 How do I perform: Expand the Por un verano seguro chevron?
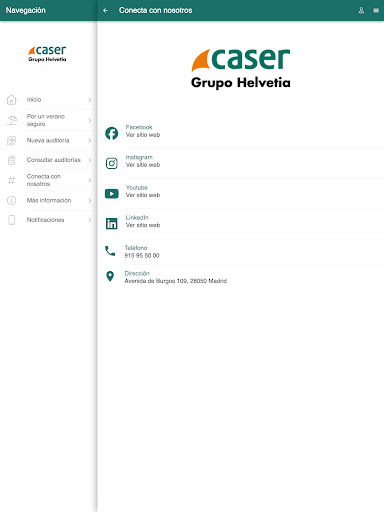(90, 120)
